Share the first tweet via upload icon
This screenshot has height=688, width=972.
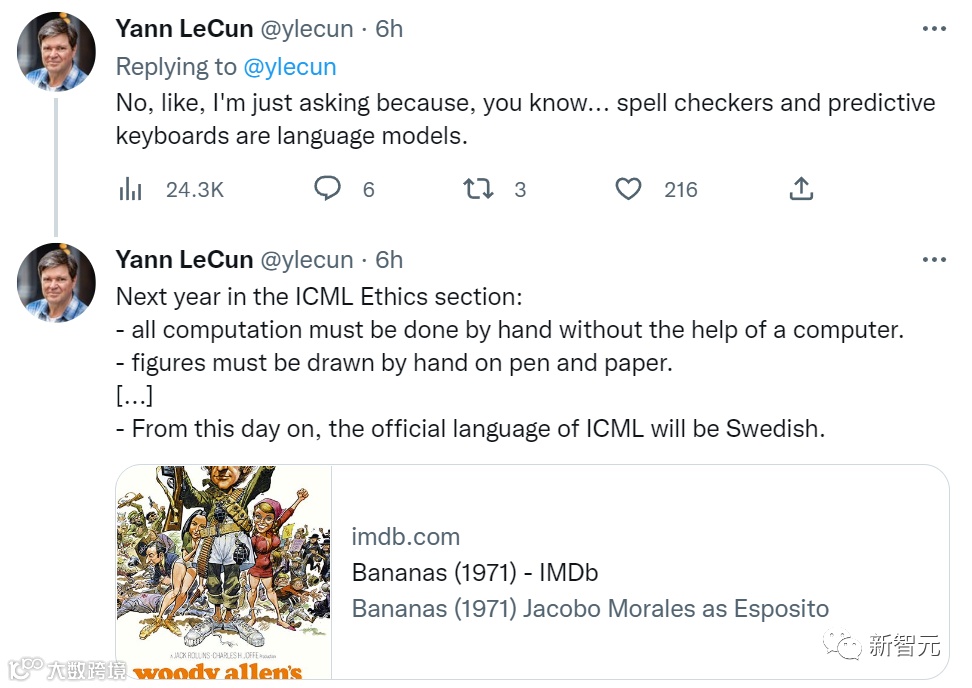[801, 188]
